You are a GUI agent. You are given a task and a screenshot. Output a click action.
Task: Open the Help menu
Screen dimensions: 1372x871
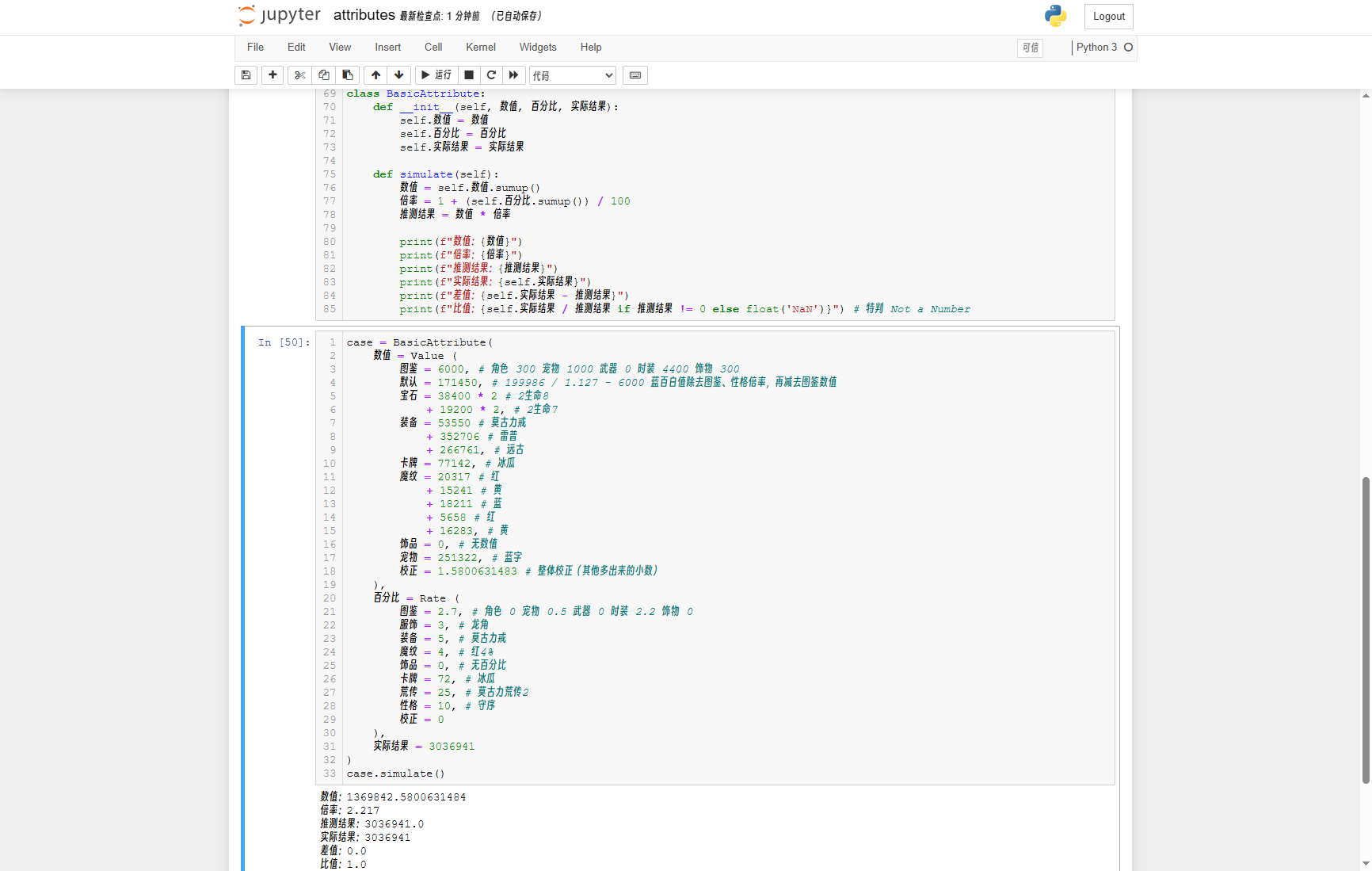[591, 48]
